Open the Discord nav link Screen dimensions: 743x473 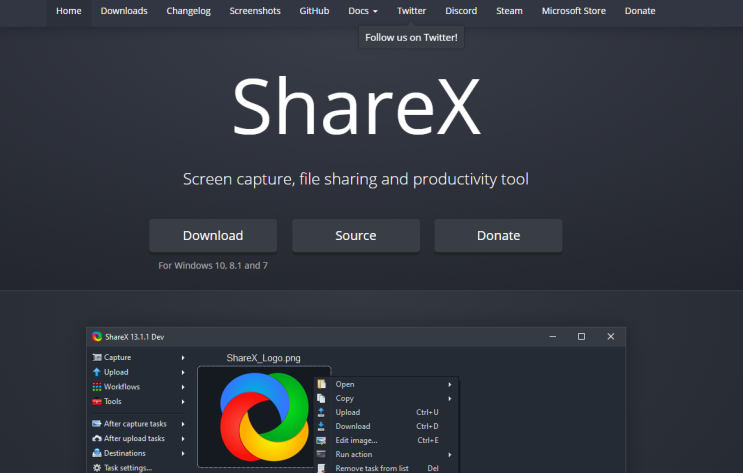(x=461, y=11)
